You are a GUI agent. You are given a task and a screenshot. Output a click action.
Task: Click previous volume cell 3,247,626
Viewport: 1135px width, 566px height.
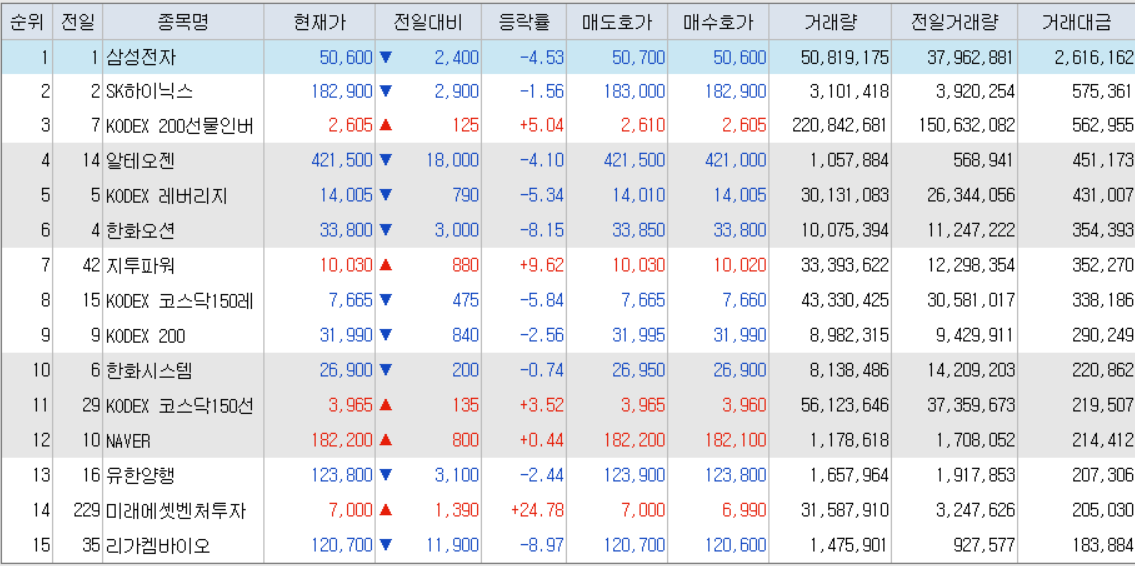pyautogui.click(x=974, y=510)
